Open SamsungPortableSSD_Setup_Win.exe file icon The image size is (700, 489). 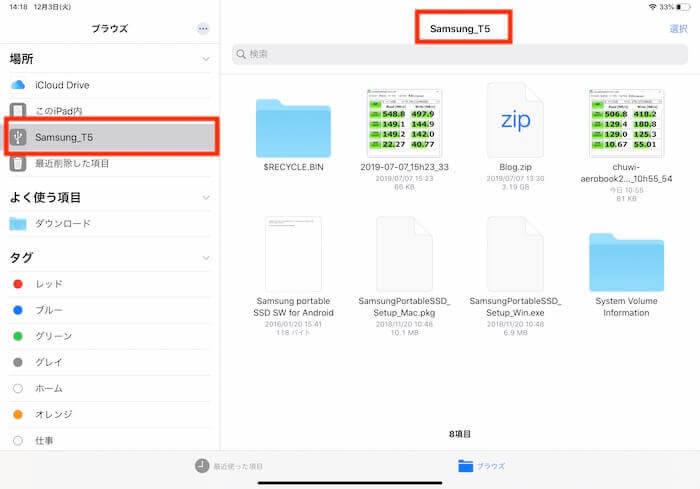point(515,254)
